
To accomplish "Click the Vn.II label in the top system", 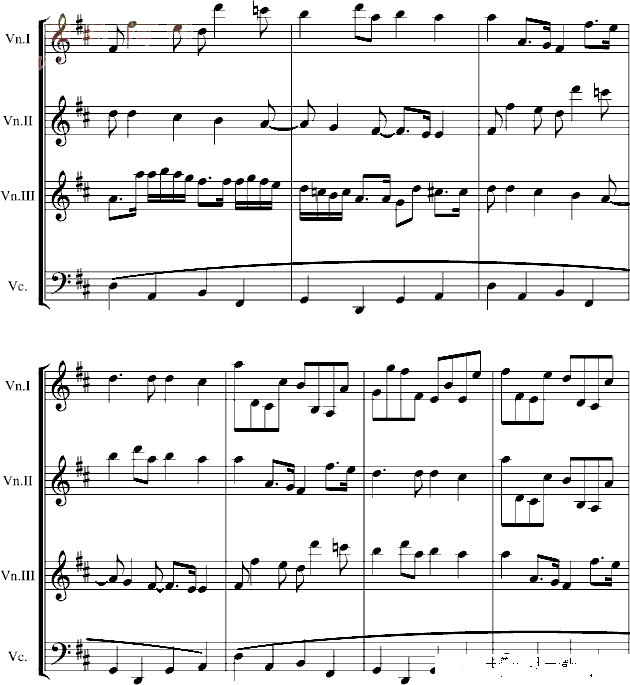I will coord(18,121).
